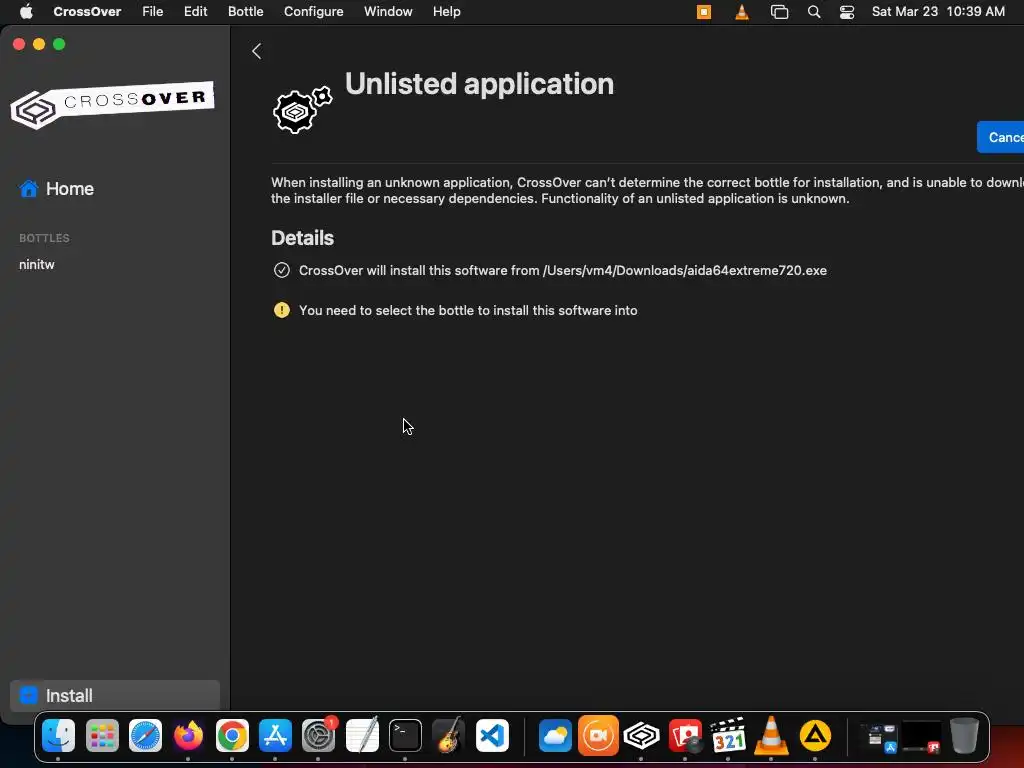The height and width of the screenshot is (768, 1024).
Task: Go back using the chevron arrow
Action: point(257,52)
